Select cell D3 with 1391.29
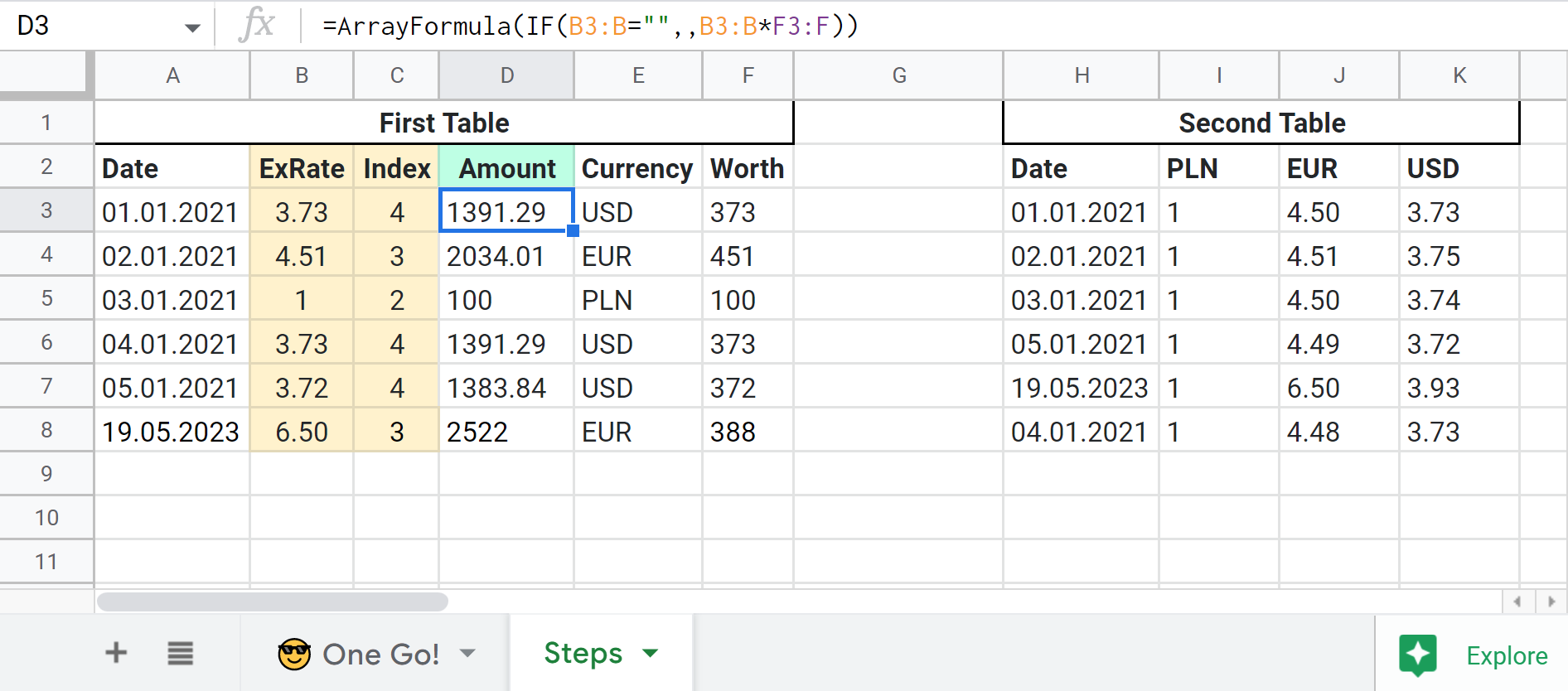This screenshot has width=1568, height=691. click(x=506, y=211)
